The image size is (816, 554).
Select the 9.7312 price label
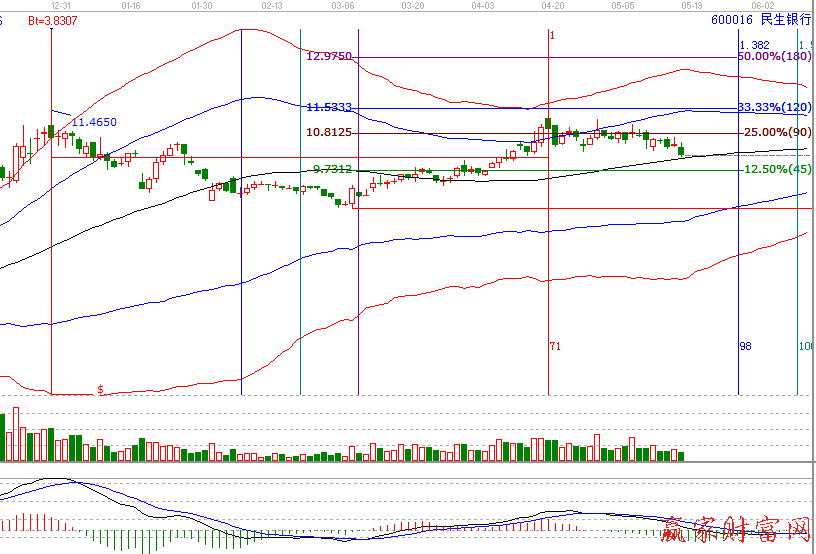(x=332, y=169)
